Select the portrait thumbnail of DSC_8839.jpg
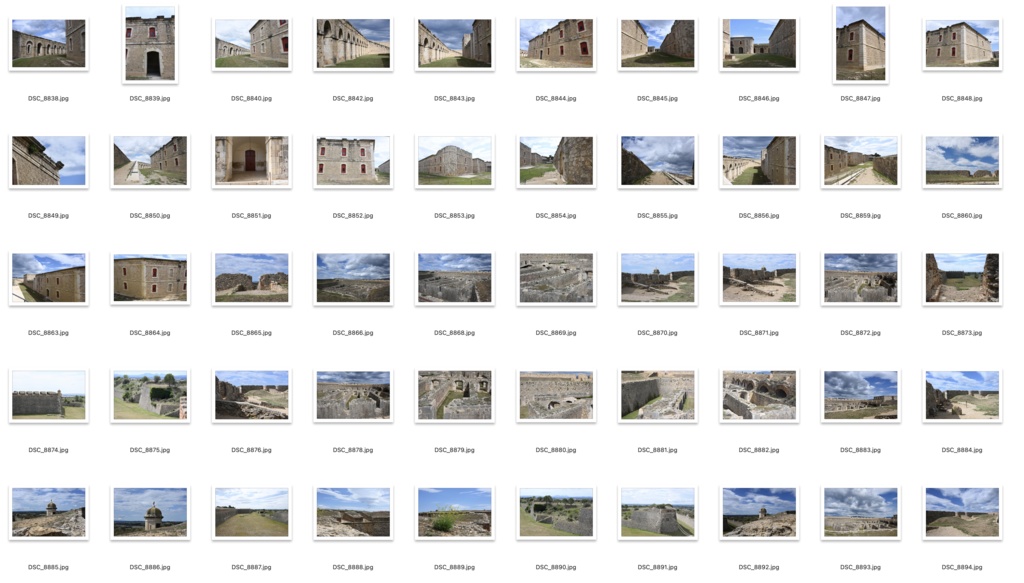The height and width of the screenshot is (583, 1024). point(150,44)
